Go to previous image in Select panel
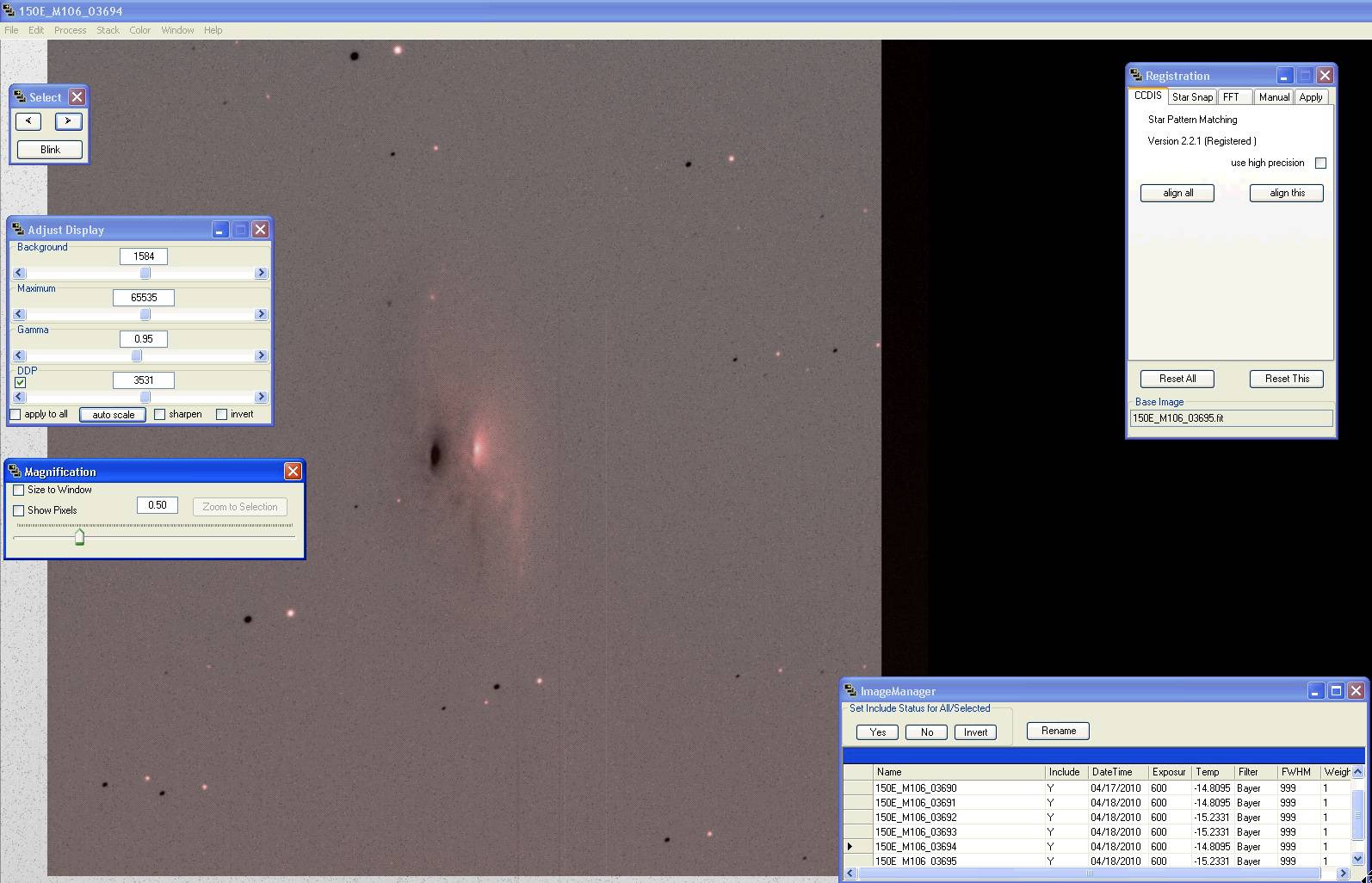This screenshot has height=883, width=1372. coord(28,121)
